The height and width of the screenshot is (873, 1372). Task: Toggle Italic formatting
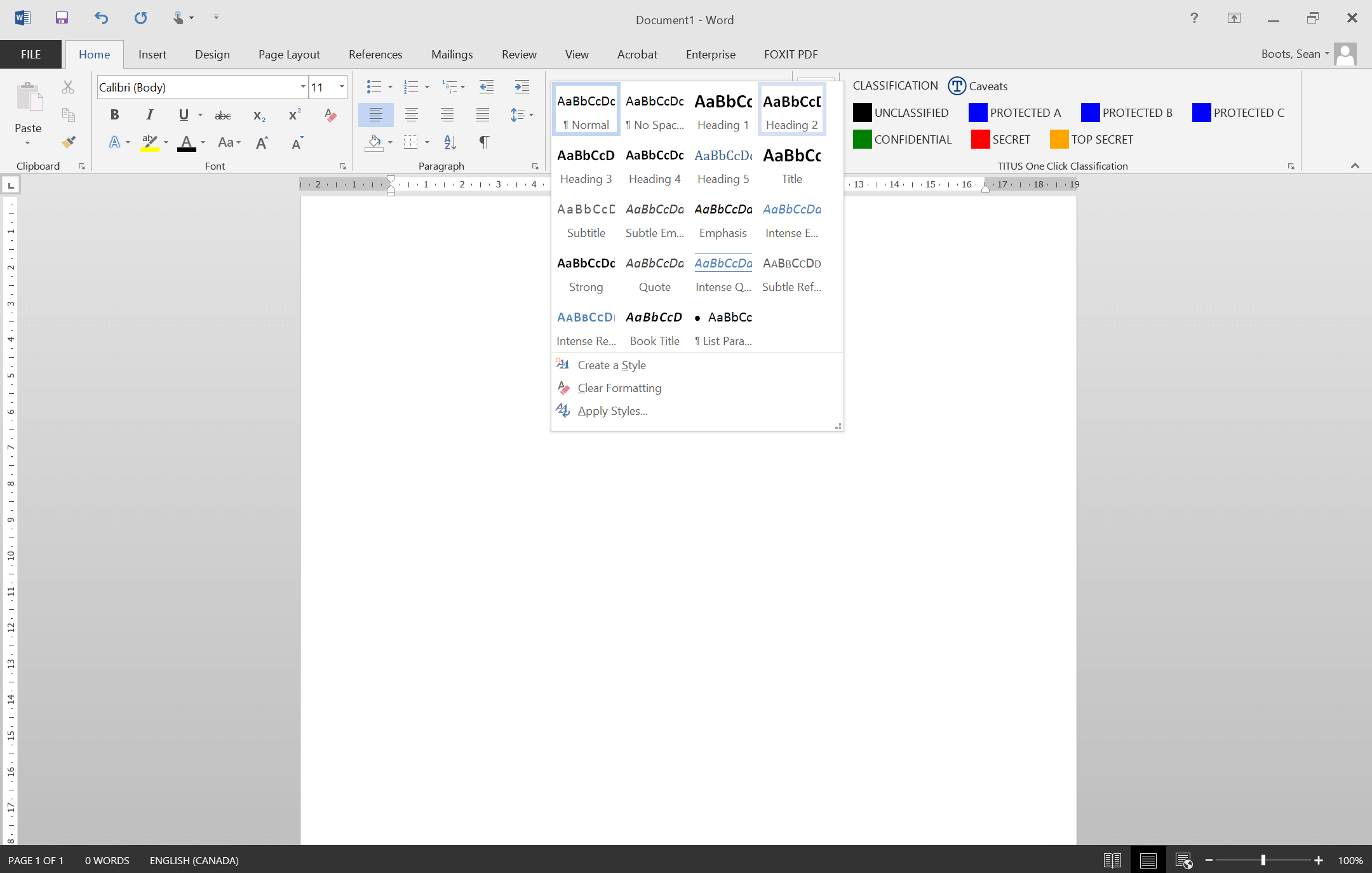pyautogui.click(x=150, y=115)
